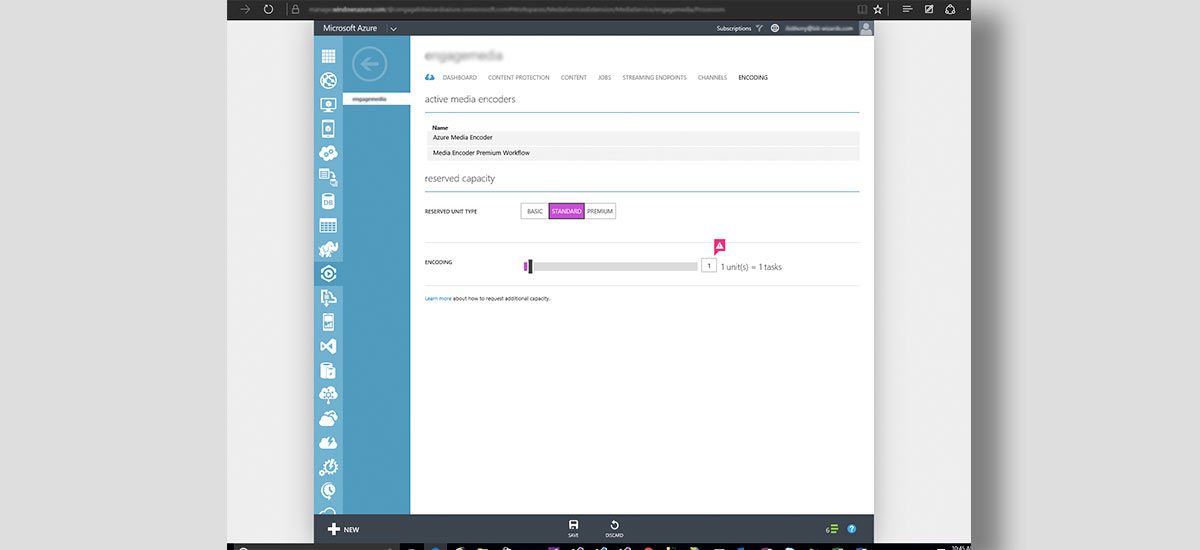Open the browser Share icon
The image size is (1200, 550).
click(x=950, y=9)
